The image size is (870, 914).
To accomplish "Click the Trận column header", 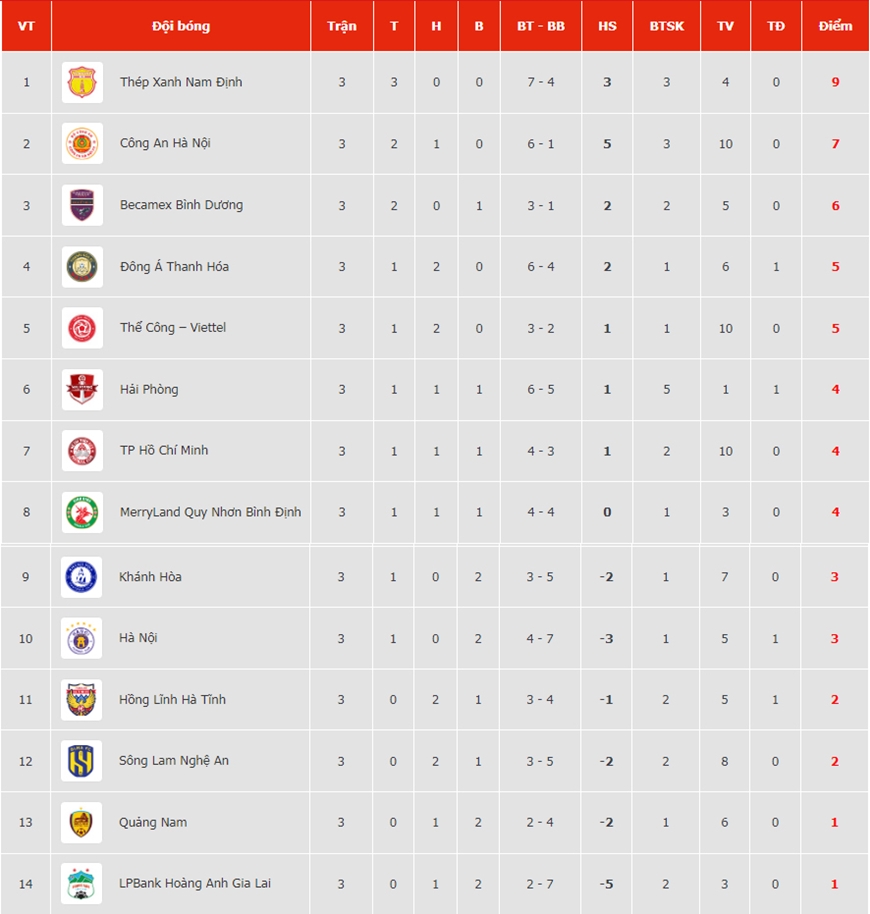I will pos(341,26).
